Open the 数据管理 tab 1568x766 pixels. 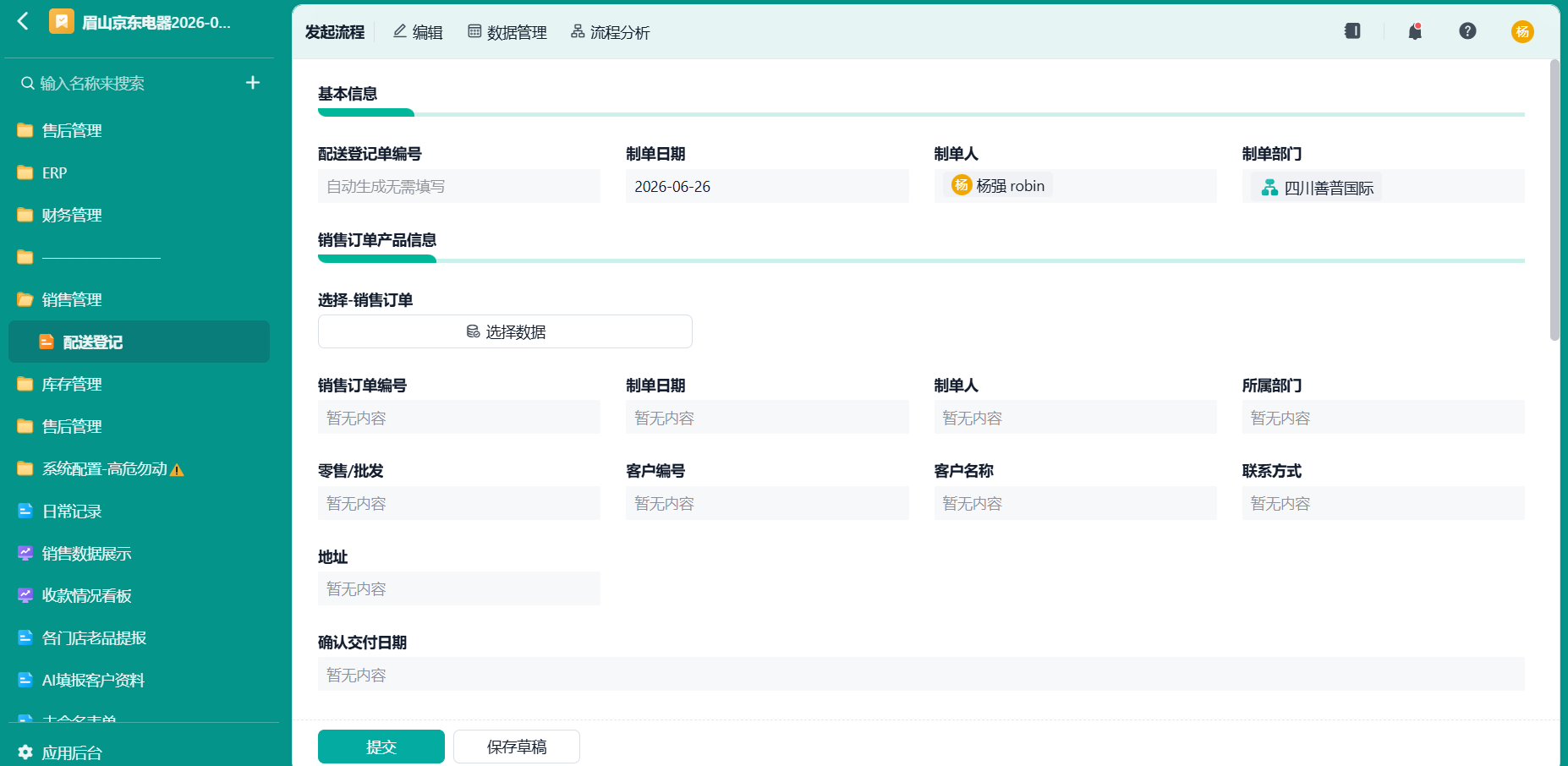[x=507, y=32]
